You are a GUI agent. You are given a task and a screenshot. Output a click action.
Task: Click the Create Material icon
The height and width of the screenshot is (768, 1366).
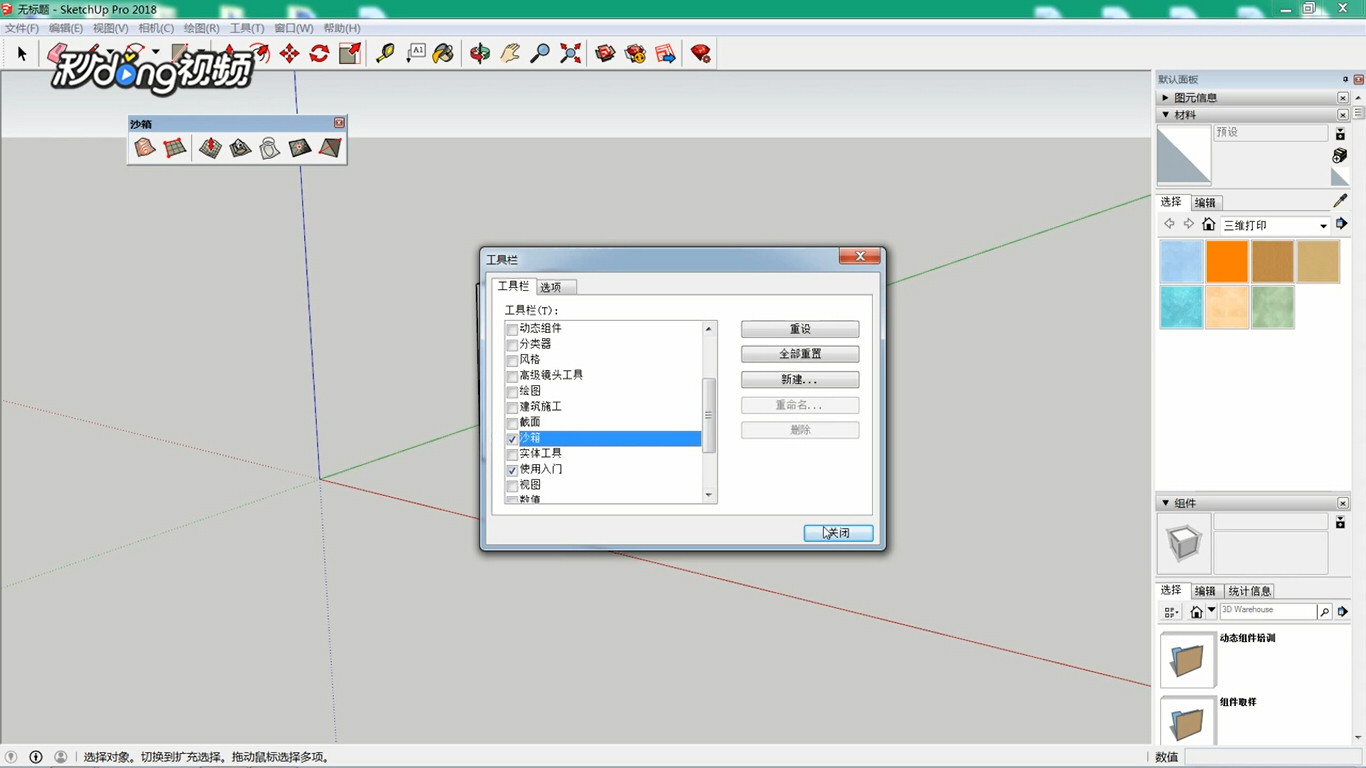pos(1340,155)
